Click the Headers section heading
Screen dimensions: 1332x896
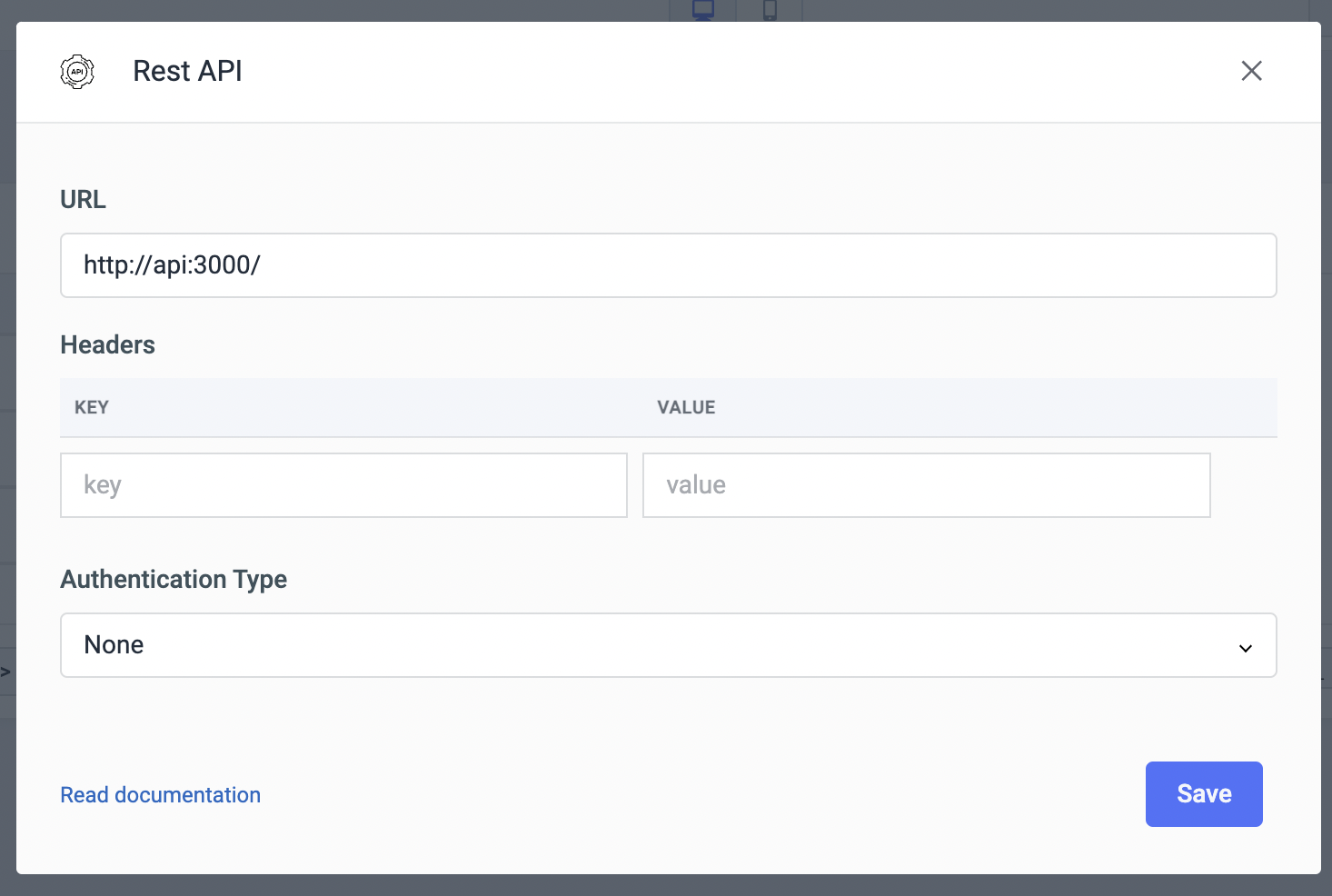click(107, 344)
